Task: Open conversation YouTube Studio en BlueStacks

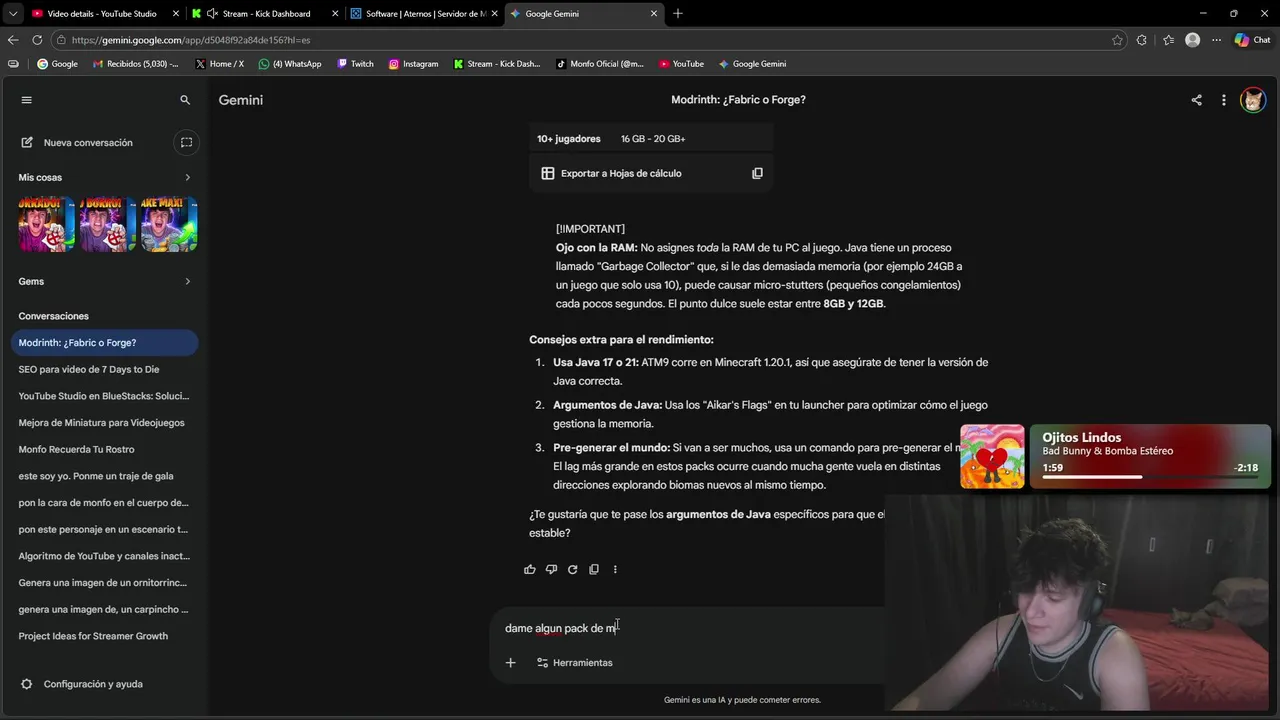Action: (104, 396)
